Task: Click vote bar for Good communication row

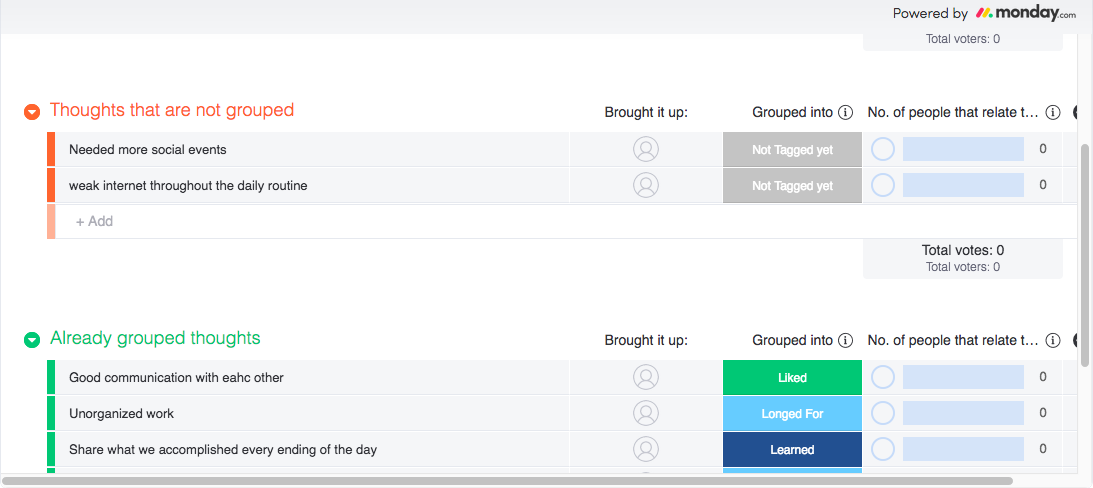Action: pos(963,377)
